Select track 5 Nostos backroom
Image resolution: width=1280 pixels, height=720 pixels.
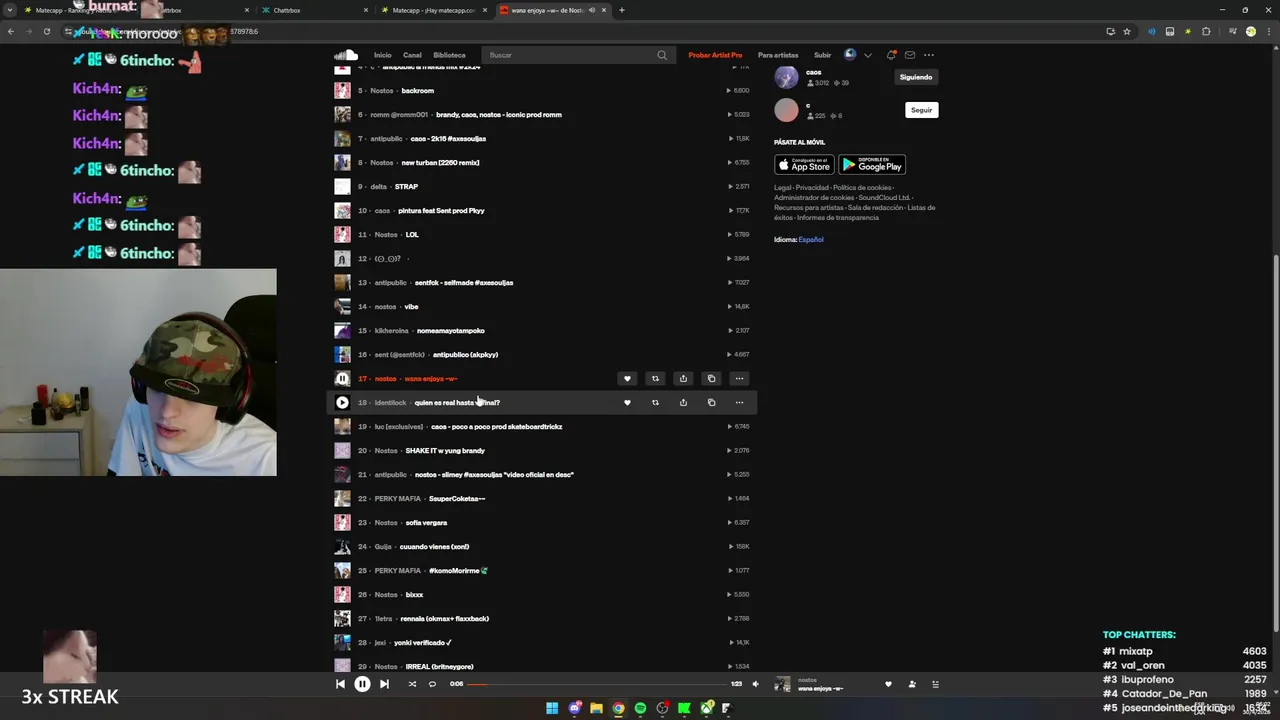(x=540, y=90)
